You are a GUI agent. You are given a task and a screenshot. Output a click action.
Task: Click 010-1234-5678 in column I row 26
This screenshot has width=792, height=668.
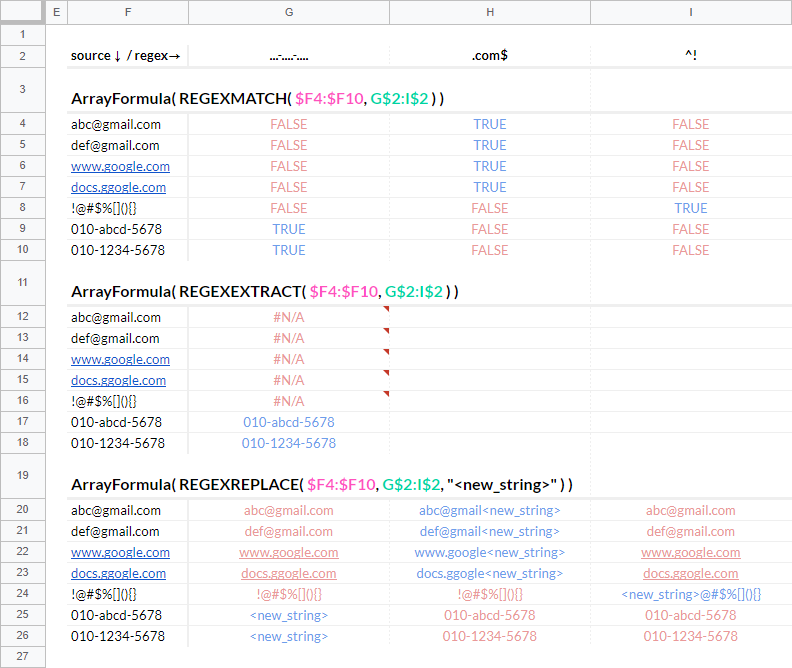coord(691,637)
